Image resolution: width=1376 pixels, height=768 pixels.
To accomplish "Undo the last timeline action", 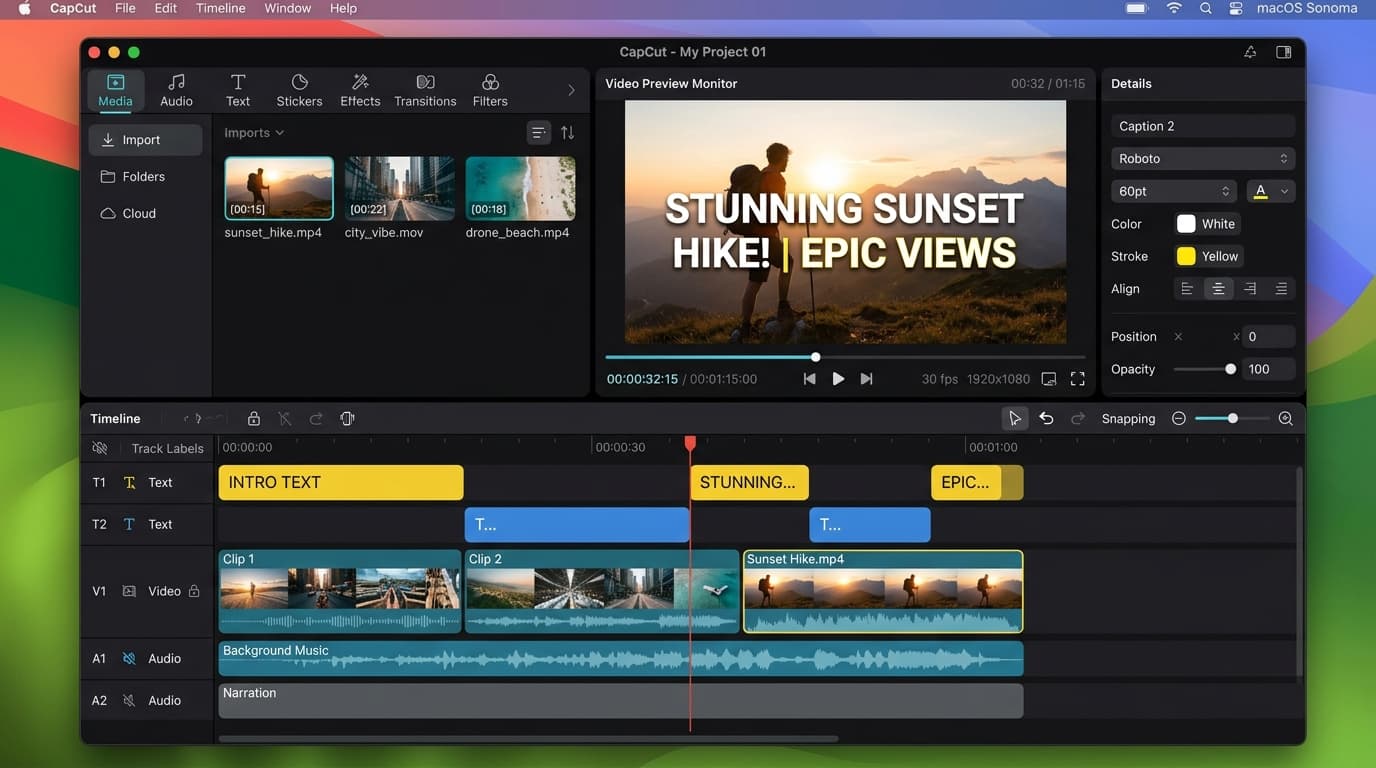I will click(x=1046, y=419).
